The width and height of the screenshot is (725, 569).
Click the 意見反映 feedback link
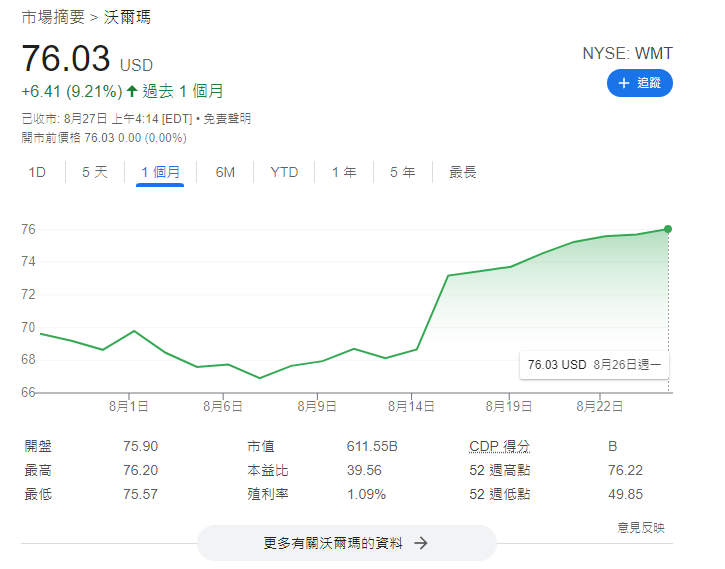[641, 527]
